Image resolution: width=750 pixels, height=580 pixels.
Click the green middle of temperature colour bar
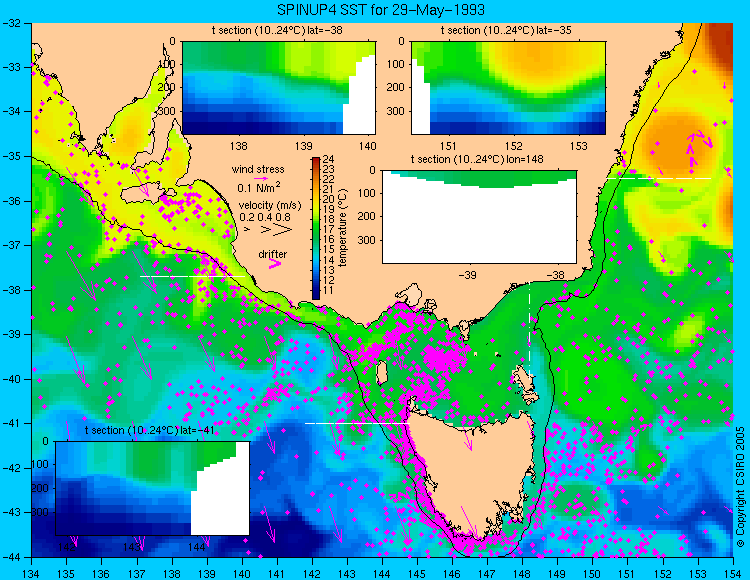coord(316,230)
